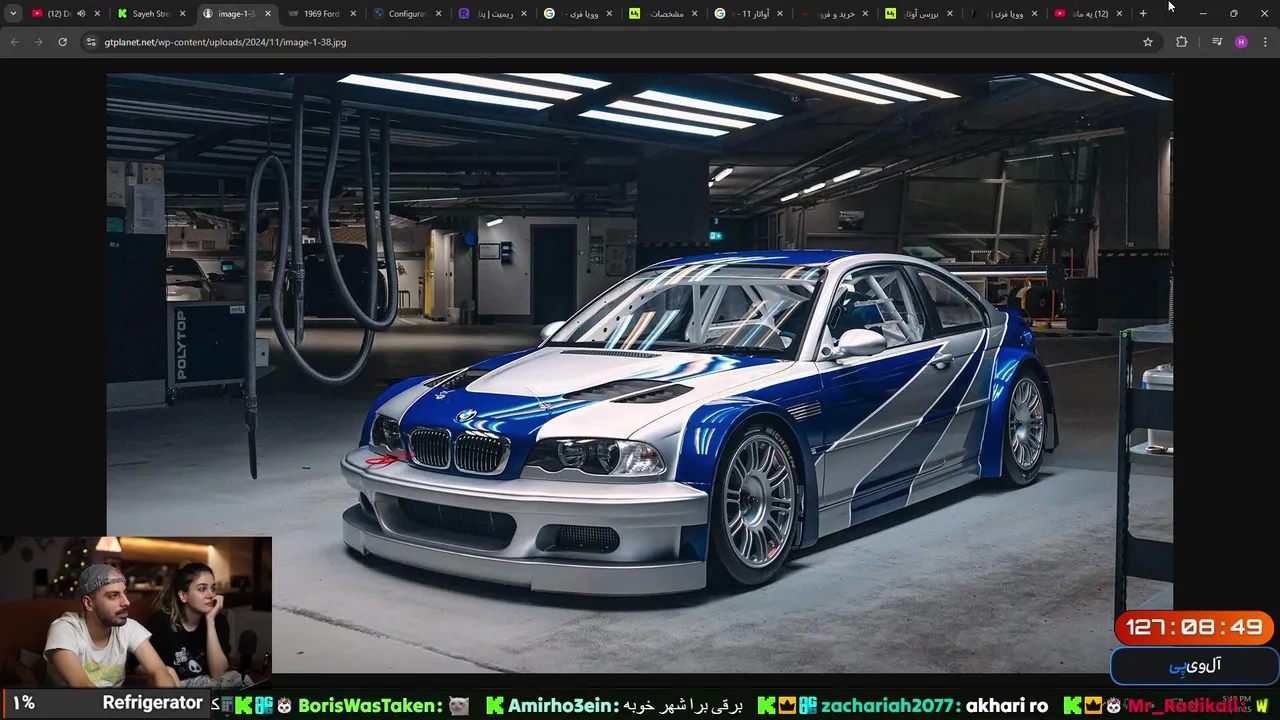Open the Chrome three-dot menu
The width and height of the screenshot is (1280, 720).
point(1265,42)
